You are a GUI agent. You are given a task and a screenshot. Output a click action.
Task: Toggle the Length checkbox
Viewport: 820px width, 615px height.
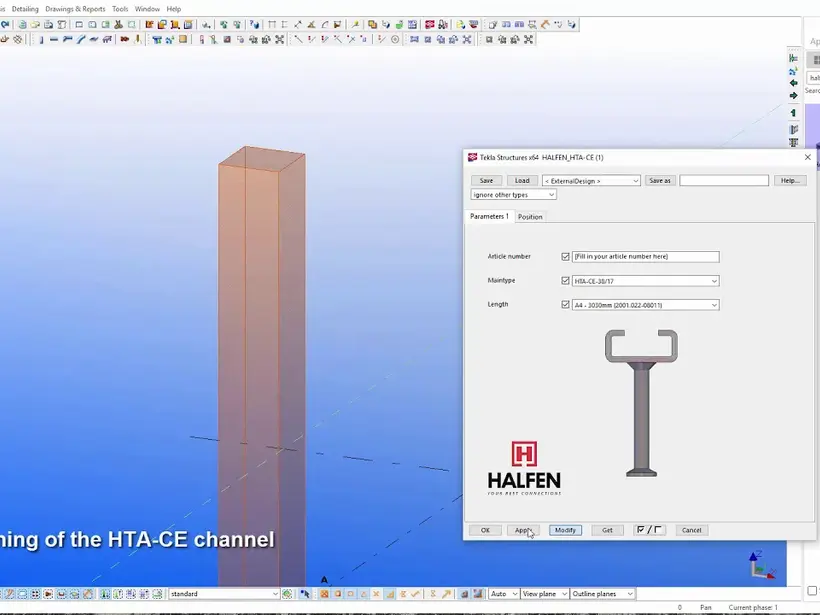pyautogui.click(x=565, y=304)
